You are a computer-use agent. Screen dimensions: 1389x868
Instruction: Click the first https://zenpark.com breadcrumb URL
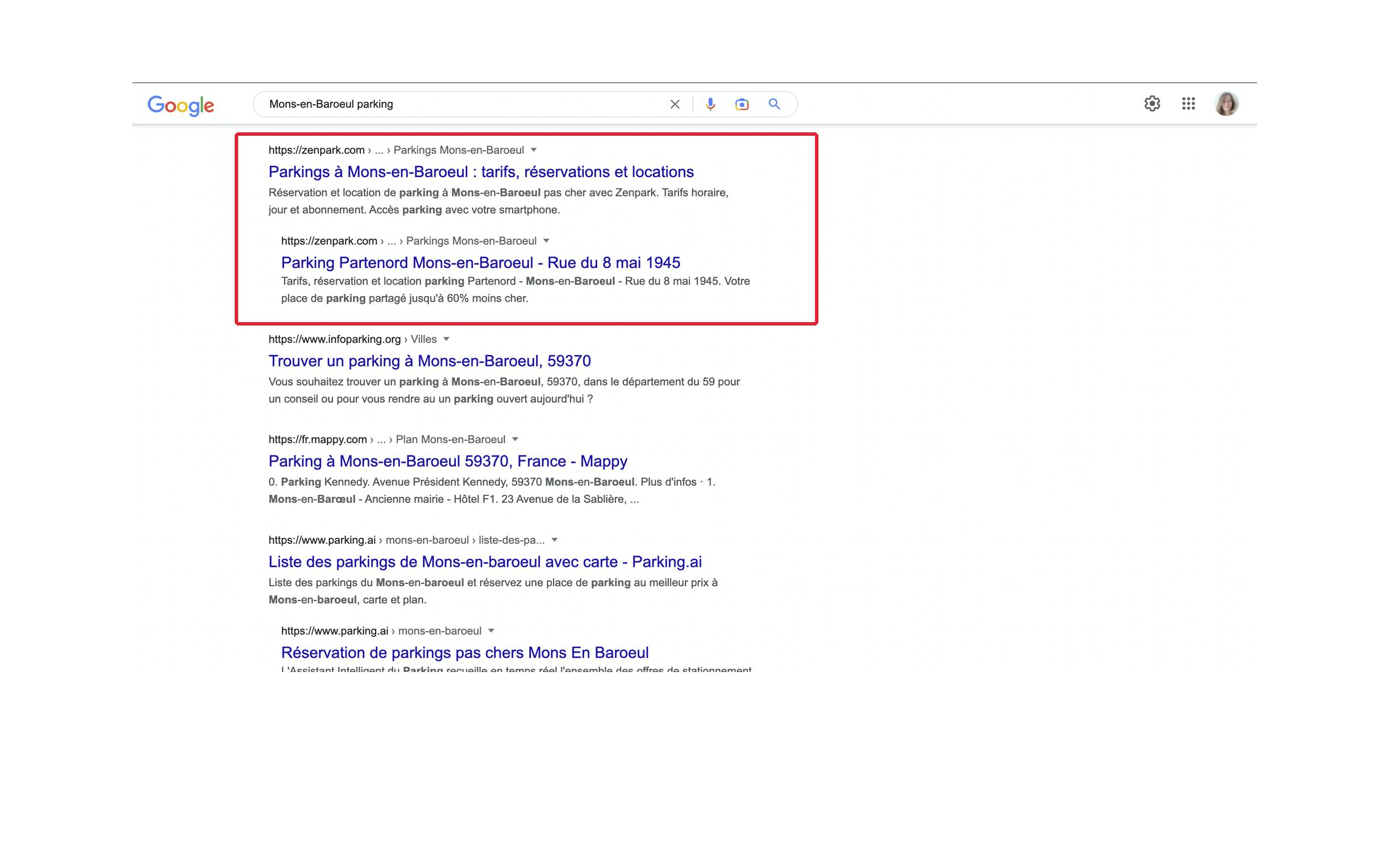(396, 150)
